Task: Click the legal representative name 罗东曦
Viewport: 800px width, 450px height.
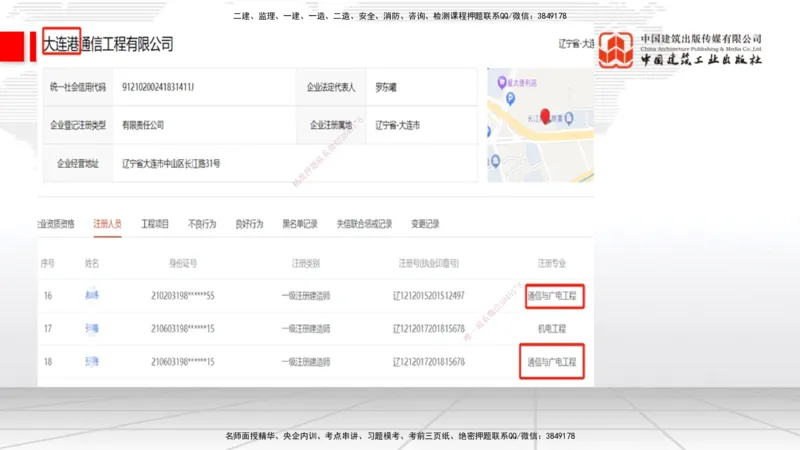Action: pos(386,87)
